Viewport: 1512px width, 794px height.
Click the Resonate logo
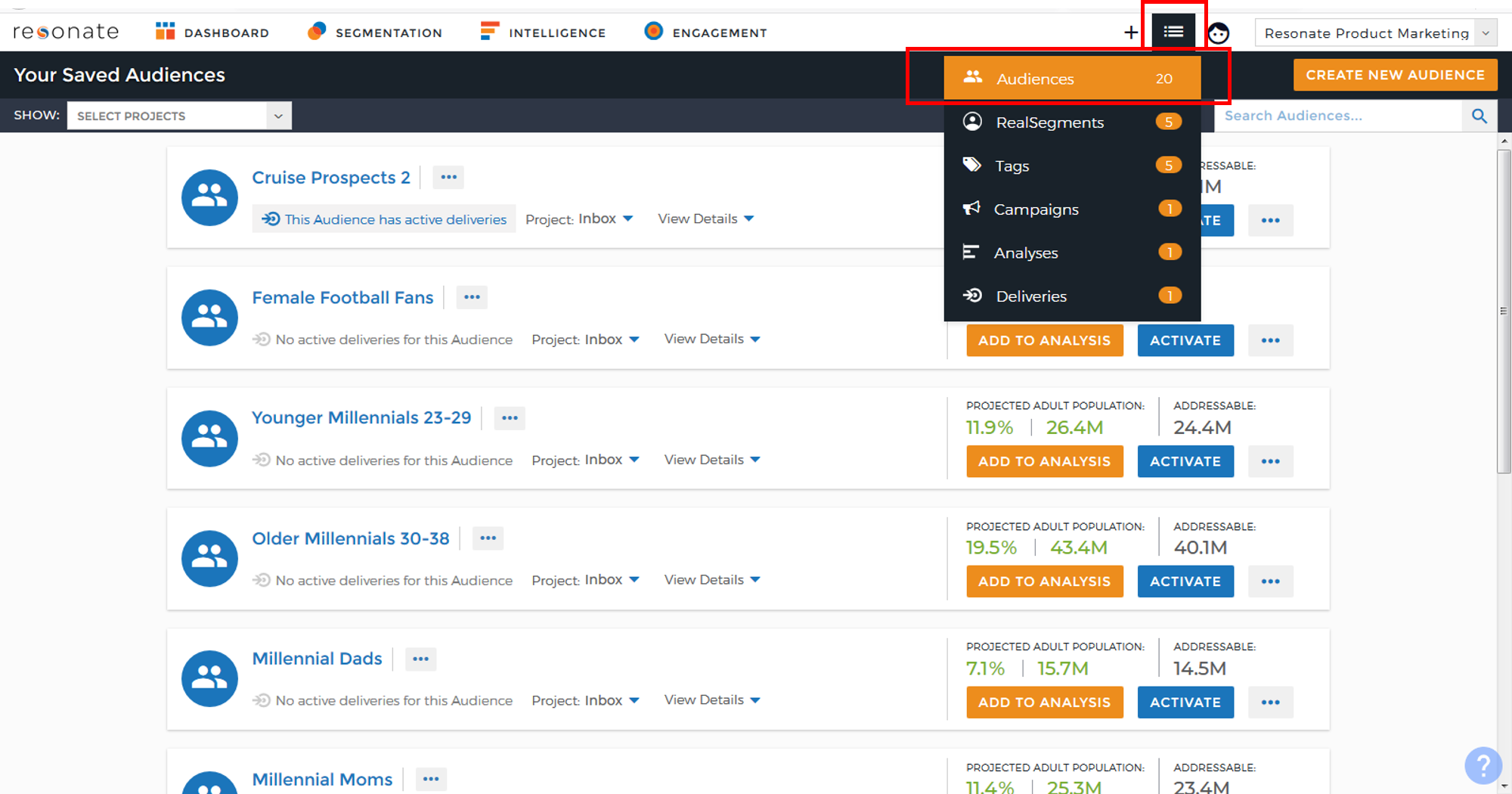[66, 32]
